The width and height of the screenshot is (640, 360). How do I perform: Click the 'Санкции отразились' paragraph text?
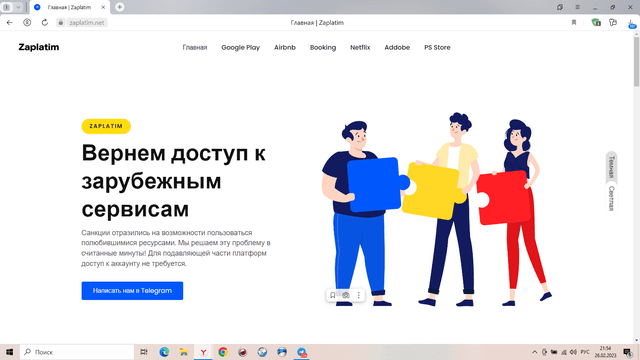[176, 248]
